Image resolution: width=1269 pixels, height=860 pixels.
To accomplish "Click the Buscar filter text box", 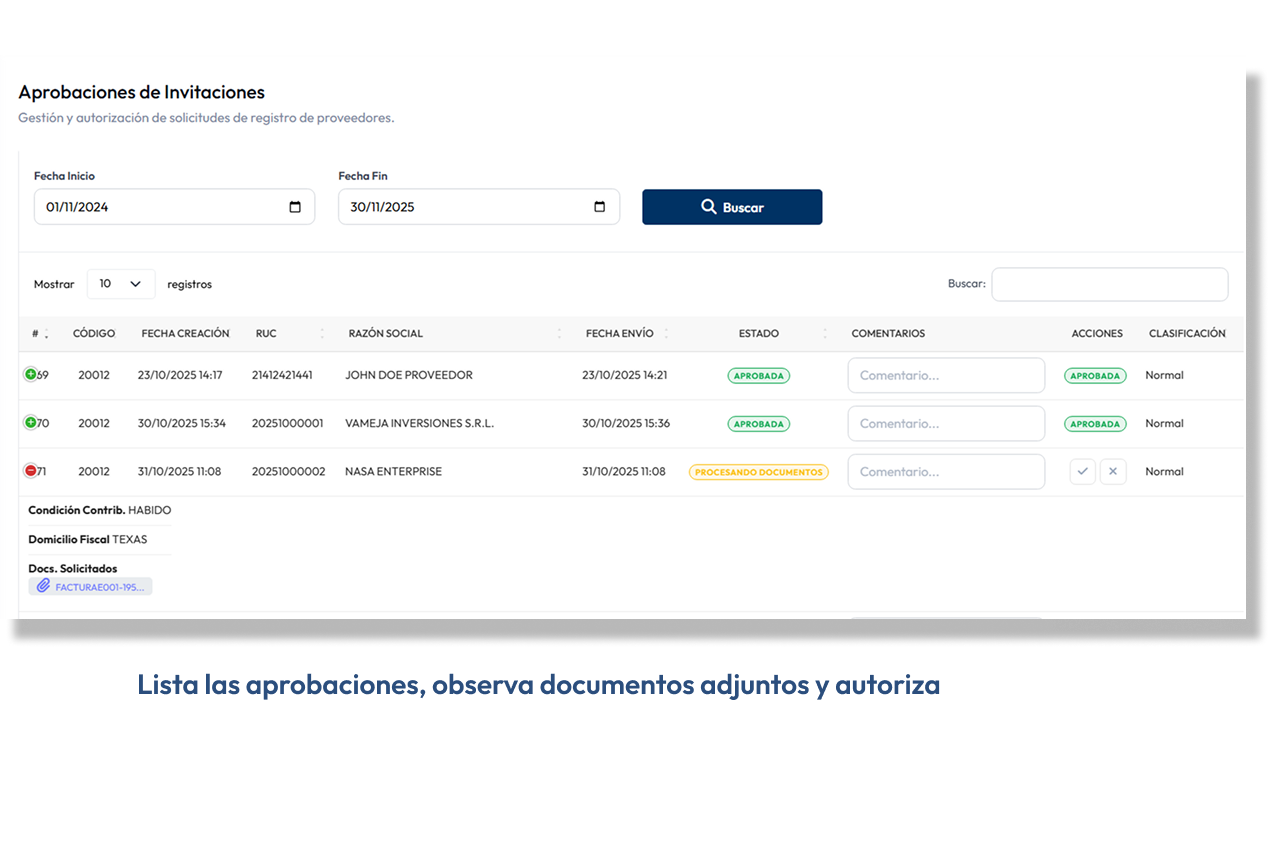I will coord(1109,284).
